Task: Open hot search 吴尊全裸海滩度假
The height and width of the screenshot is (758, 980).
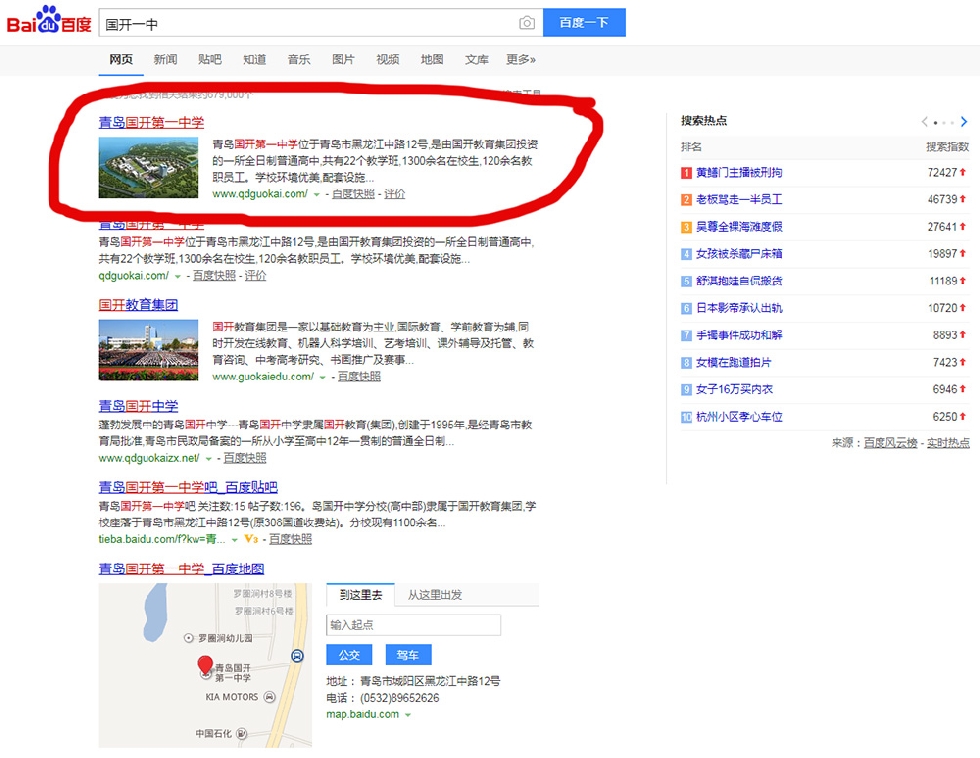Action: coord(739,227)
